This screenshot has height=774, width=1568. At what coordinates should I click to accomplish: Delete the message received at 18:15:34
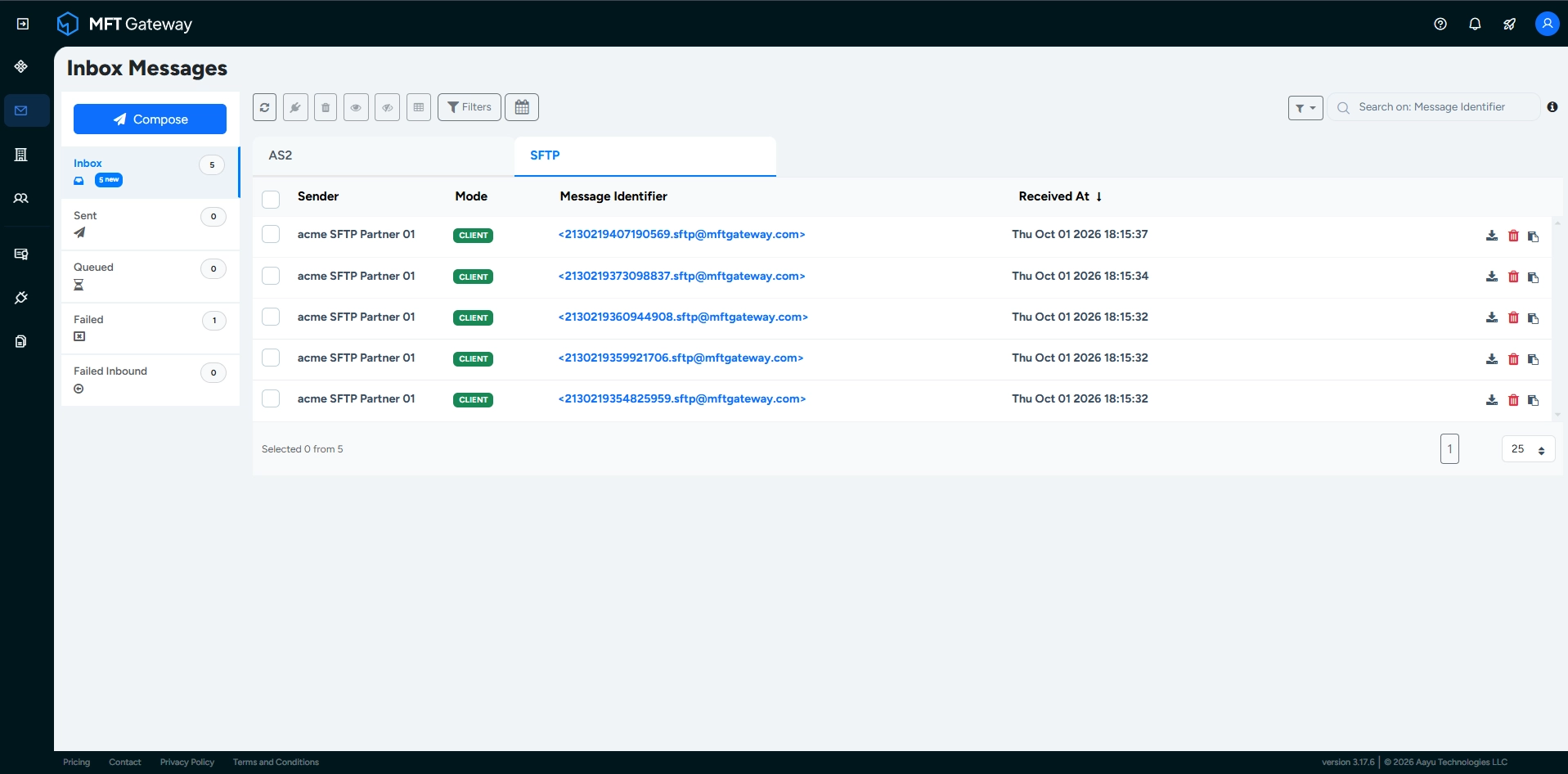[x=1513, y=277]
